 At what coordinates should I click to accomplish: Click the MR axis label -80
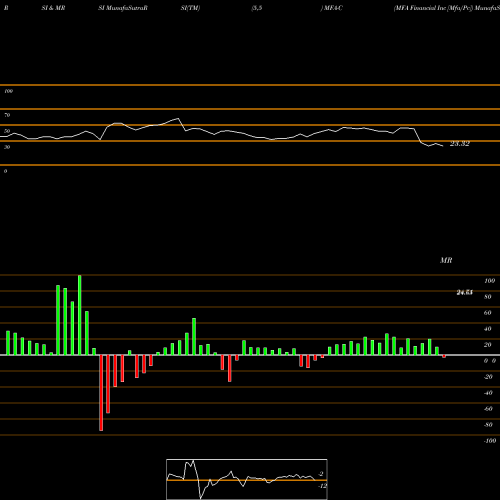pyautogui.click(x=488, y=425)
